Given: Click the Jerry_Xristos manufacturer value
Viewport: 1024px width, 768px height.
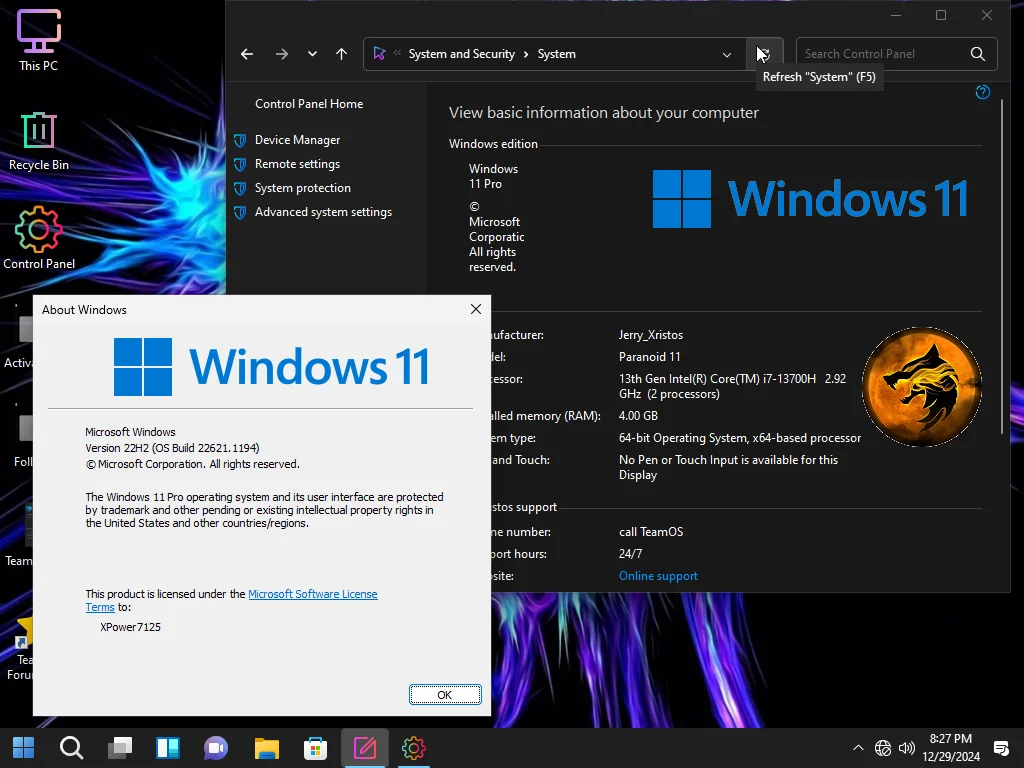Looking at the screenshot, I should pos(651,335).
